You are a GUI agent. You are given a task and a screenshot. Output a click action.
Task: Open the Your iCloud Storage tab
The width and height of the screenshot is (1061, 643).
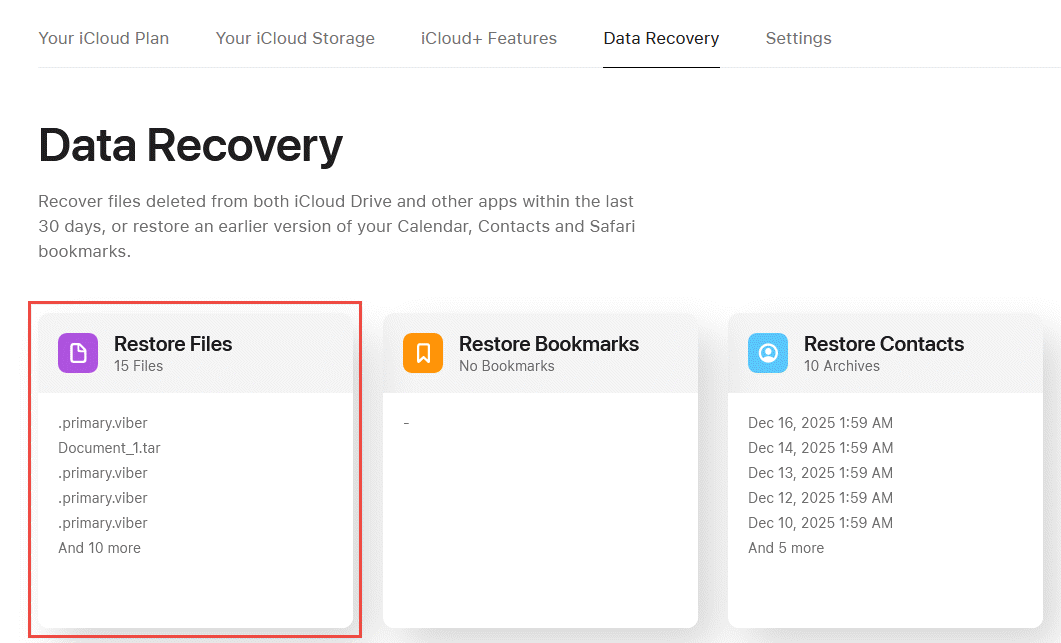coord(295,38)
